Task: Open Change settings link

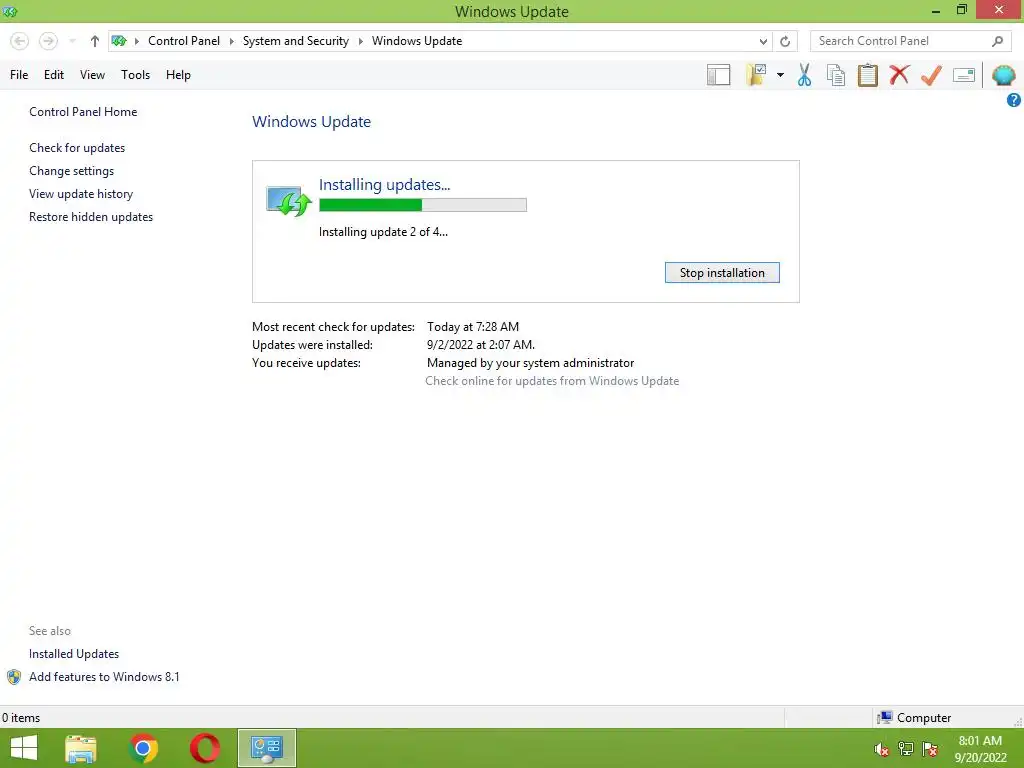Action: coord(71,170)
